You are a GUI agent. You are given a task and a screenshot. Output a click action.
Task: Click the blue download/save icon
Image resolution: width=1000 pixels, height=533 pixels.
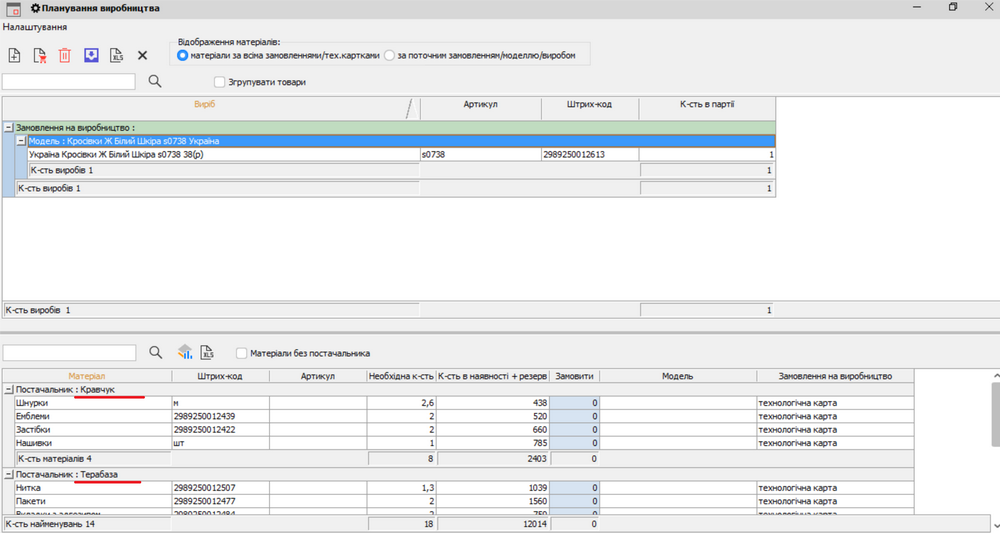pos(91,56)
